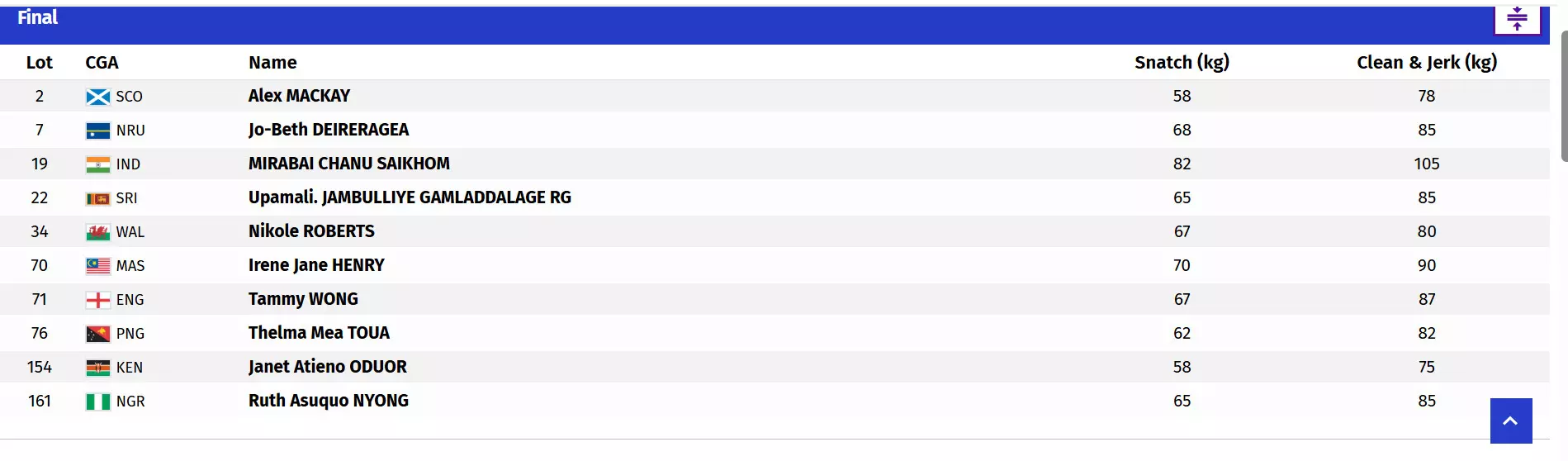Click the Lot column header
Image resolution: width=1568 pixels, height=461 pixels.
click(x=39, y=62)
